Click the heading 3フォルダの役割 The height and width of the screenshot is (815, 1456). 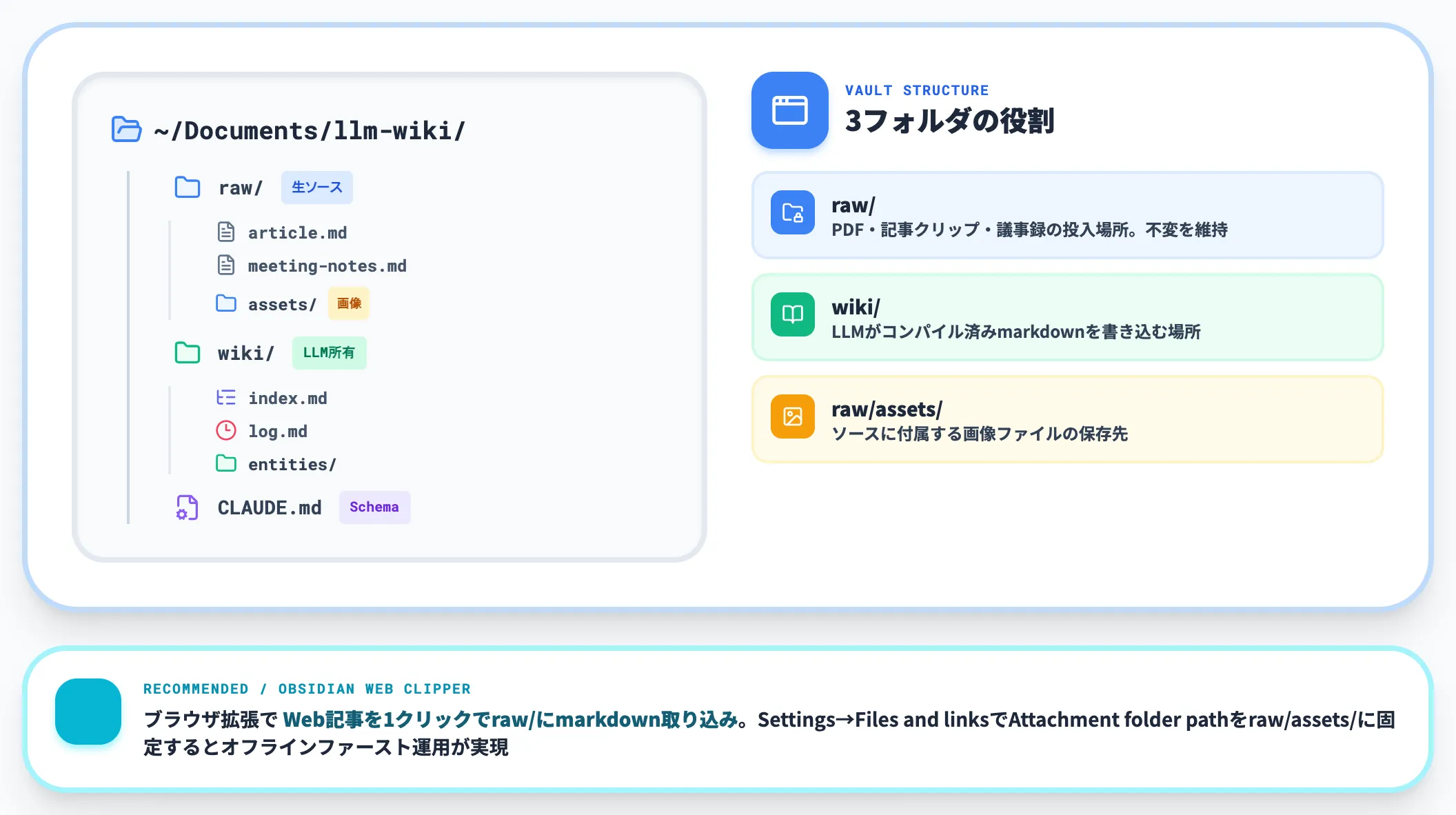click(949, 121)
